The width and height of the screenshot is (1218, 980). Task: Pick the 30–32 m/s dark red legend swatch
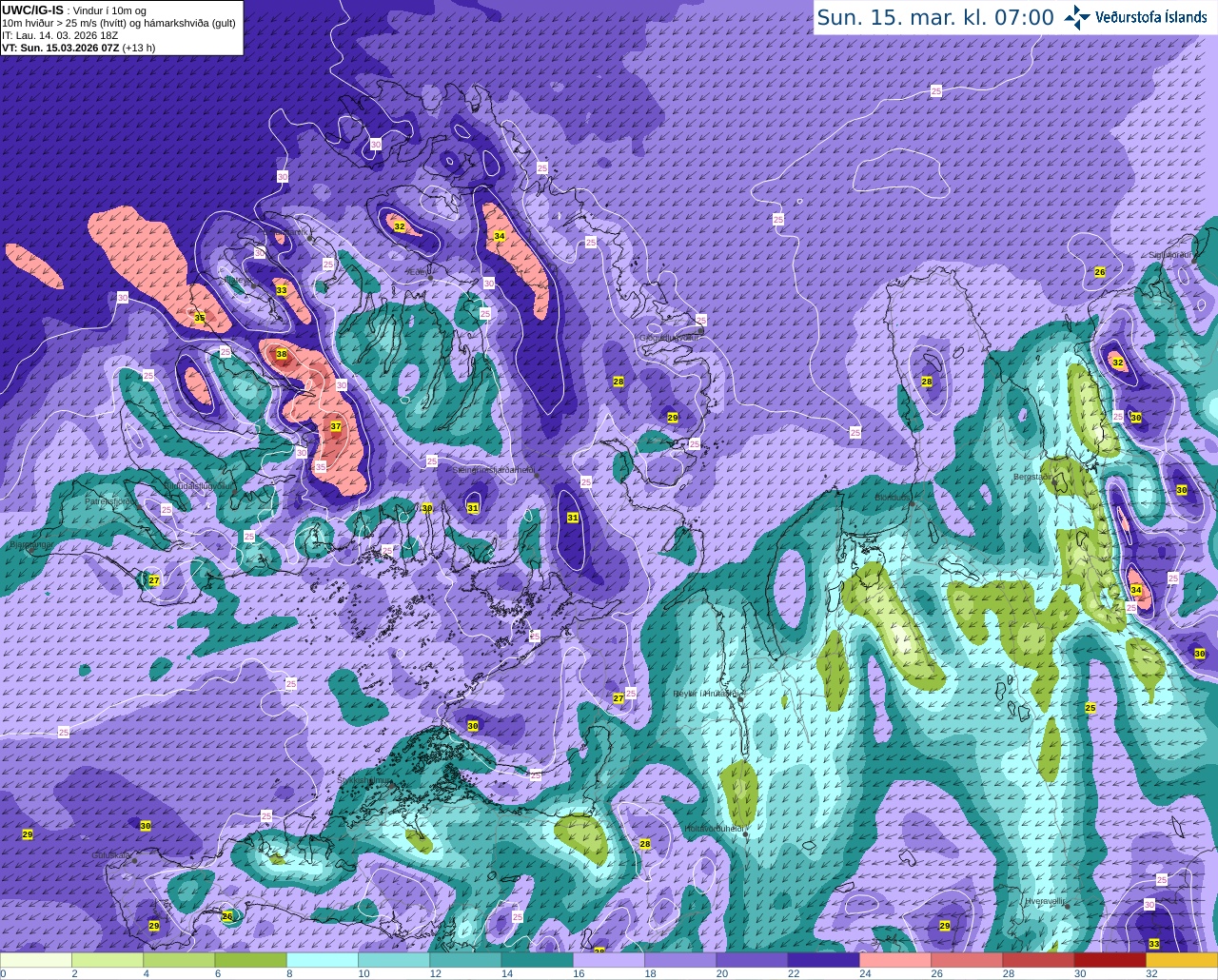point(1110,960)
